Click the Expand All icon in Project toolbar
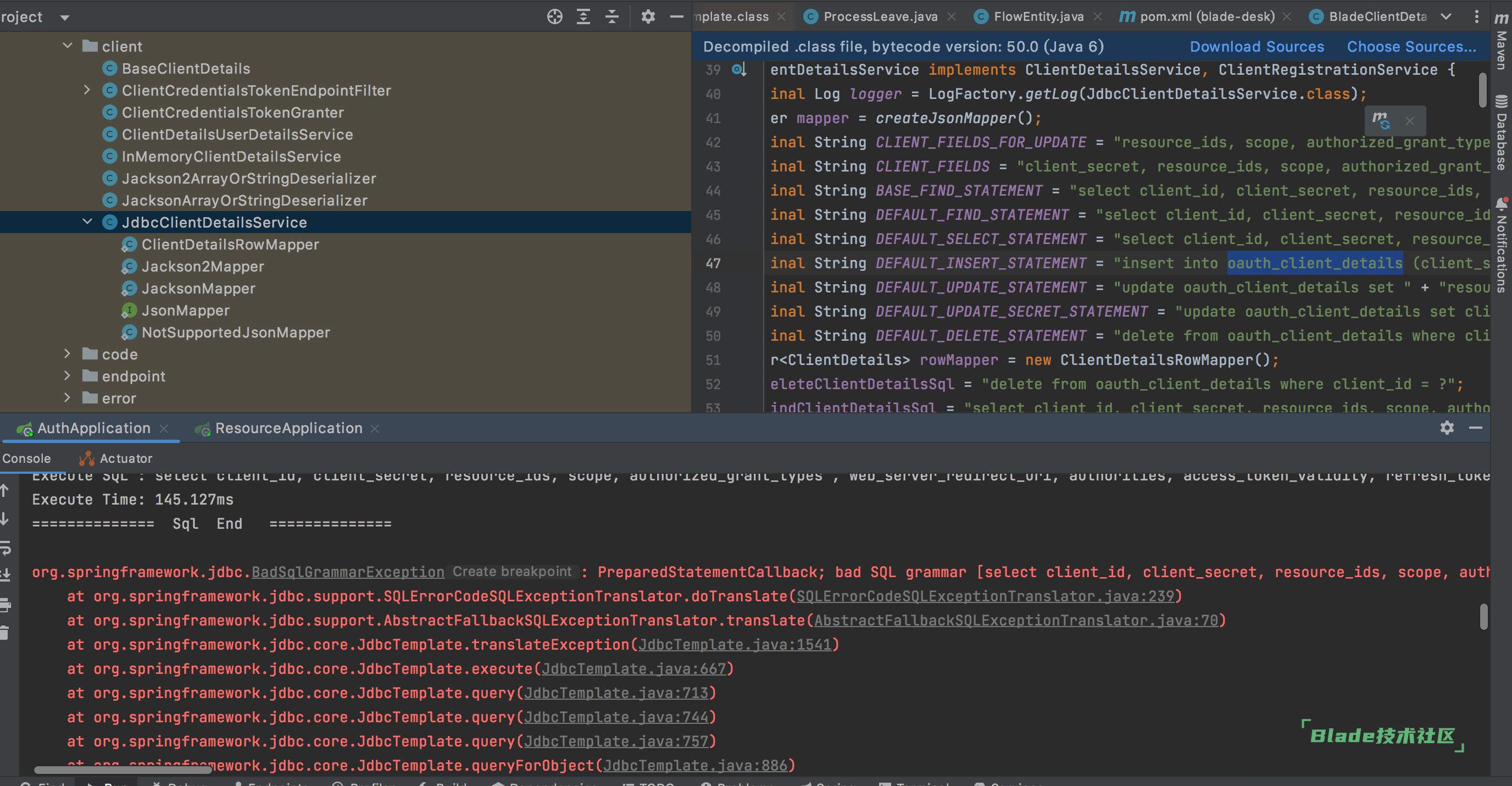 tap(583, 16)
